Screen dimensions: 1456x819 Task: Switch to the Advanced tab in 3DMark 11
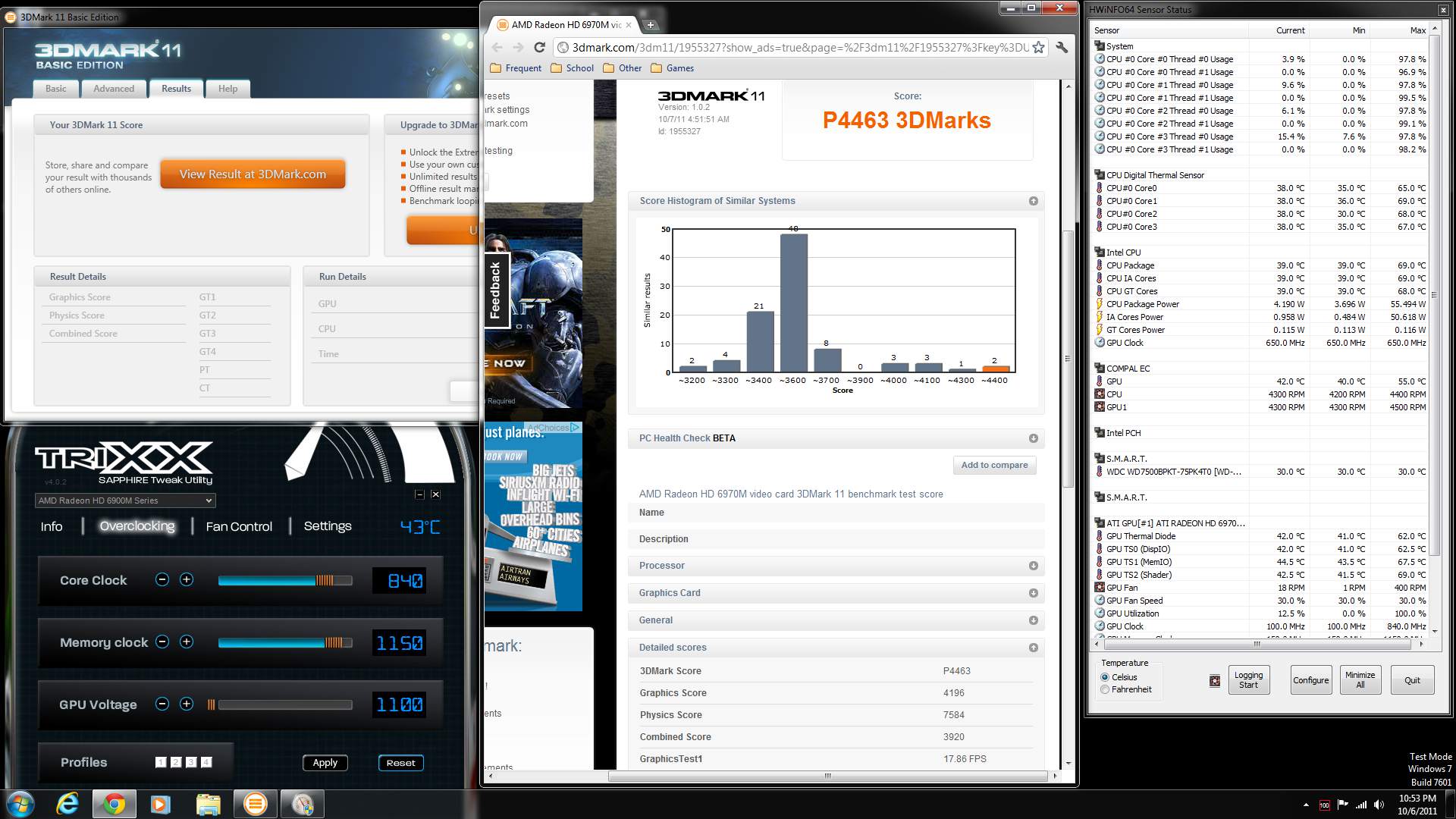(114, 89)
